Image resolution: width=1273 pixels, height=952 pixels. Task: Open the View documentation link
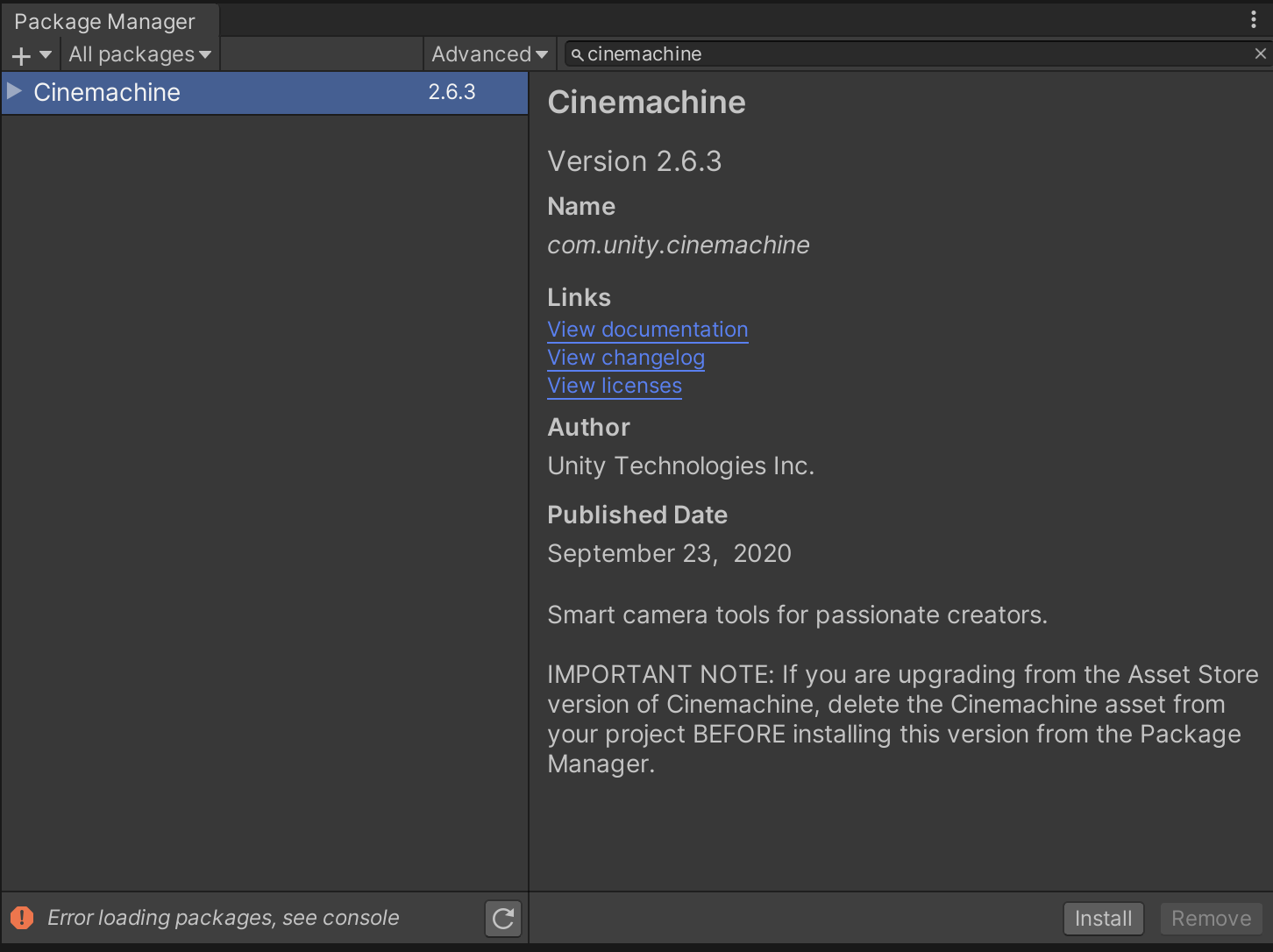click(648, 330)
